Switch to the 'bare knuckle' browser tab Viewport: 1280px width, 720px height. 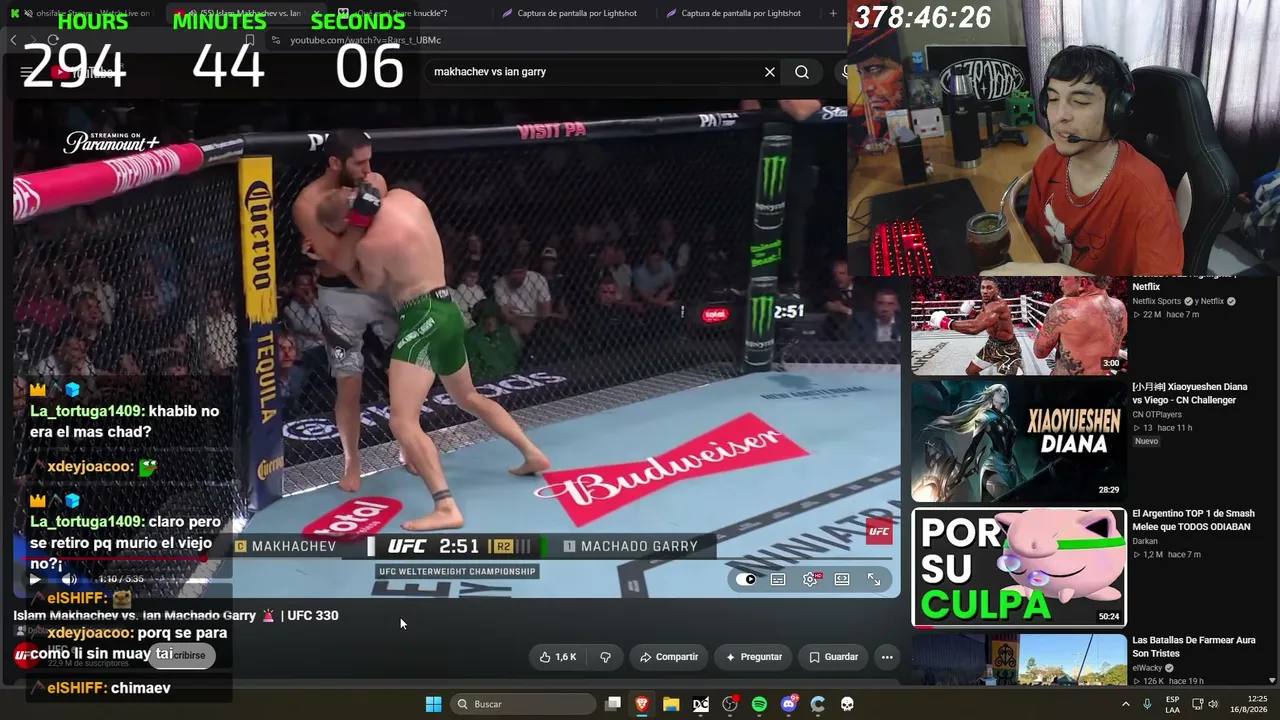[x=408, y=13]
